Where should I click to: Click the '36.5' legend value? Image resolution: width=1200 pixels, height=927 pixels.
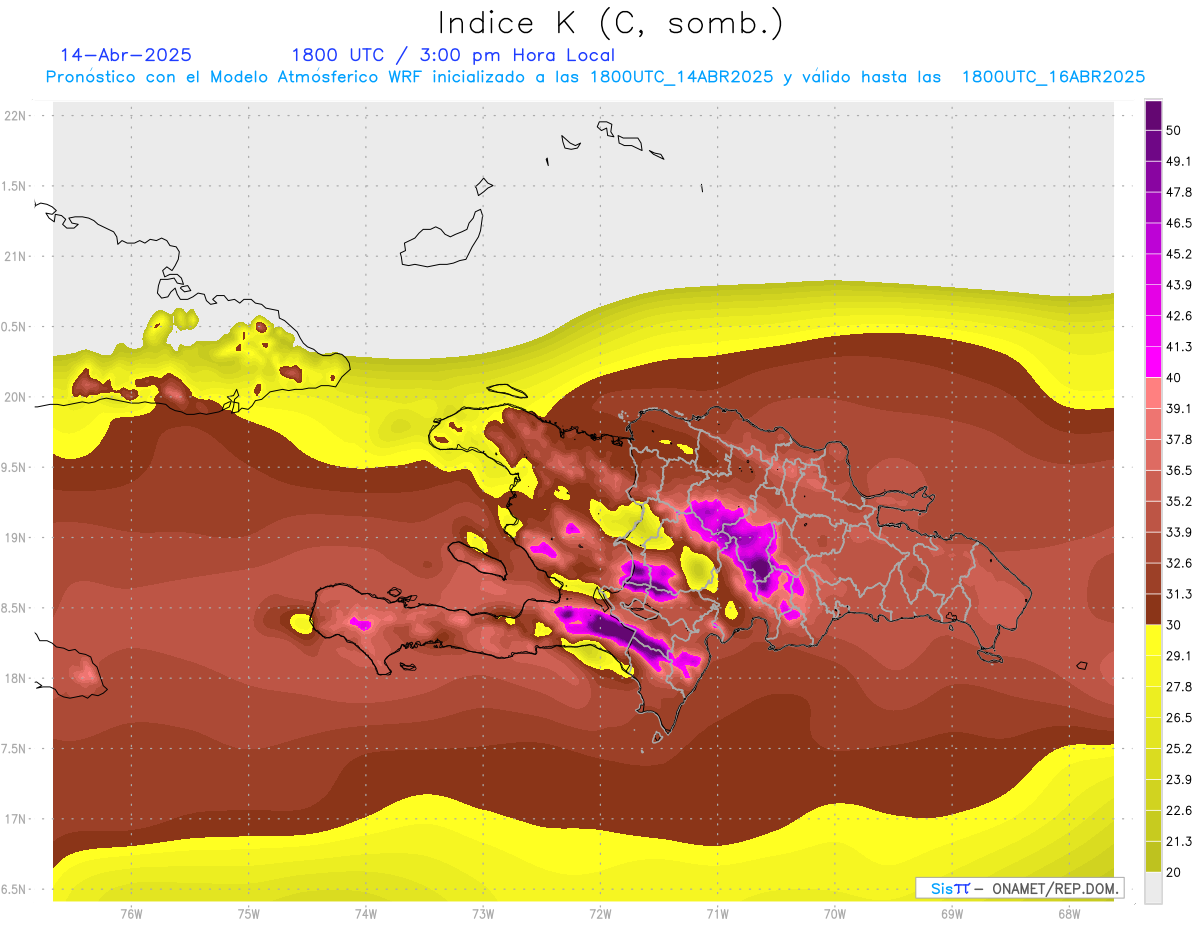click(1178, 470)
